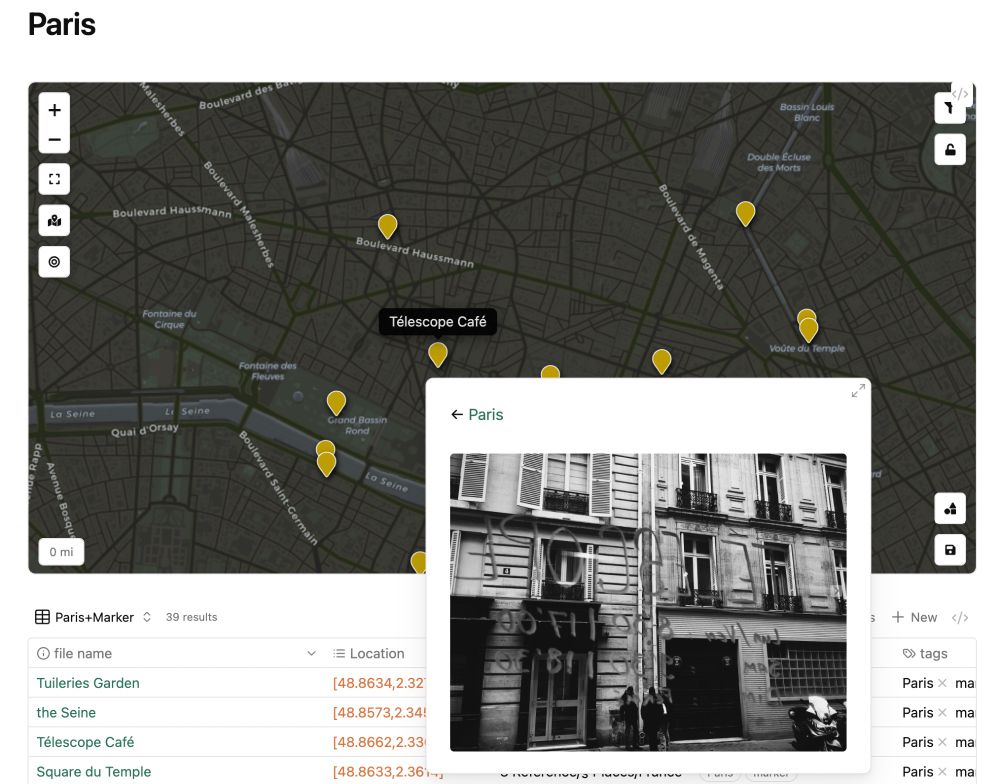
Task: Click the sort chevron next to Paris+Marker
Action: (x=148, y=617)
